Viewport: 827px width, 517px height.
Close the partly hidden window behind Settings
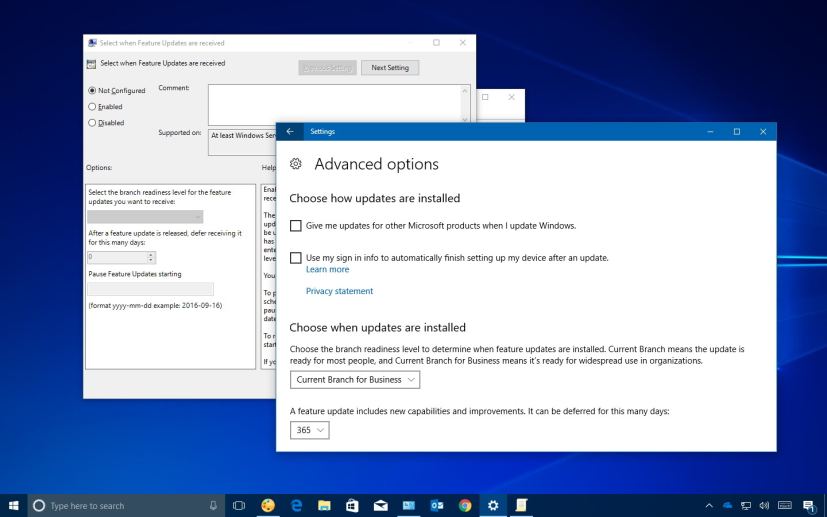511,97
